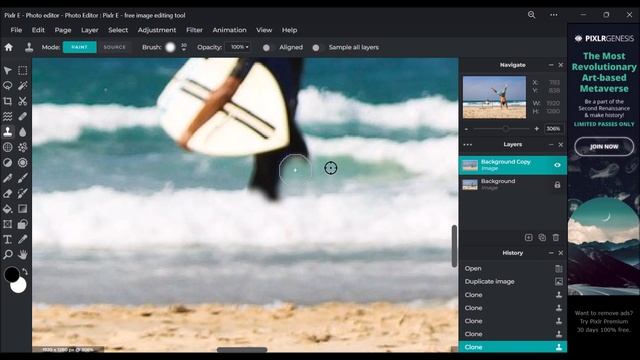This screenshot has height=360, width=640.
Task: Open the View menu
Action: coord(264,30)
